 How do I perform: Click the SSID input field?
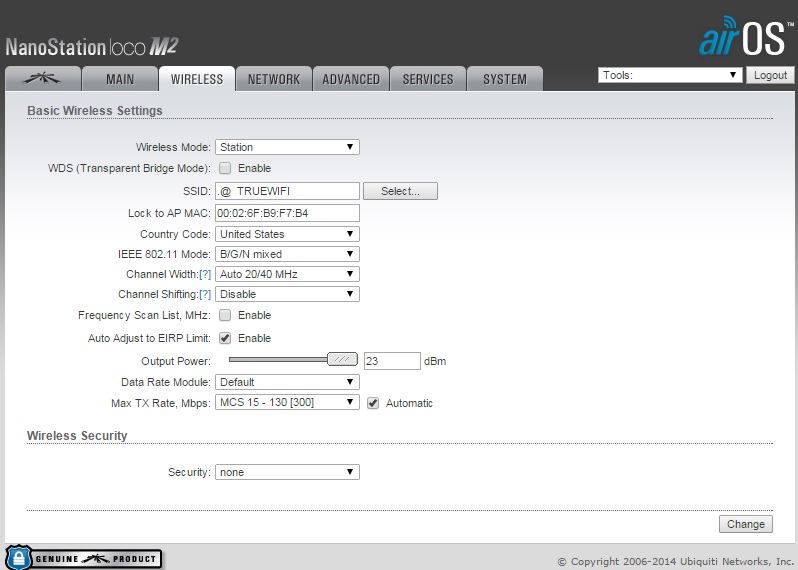tap(287, 191)
